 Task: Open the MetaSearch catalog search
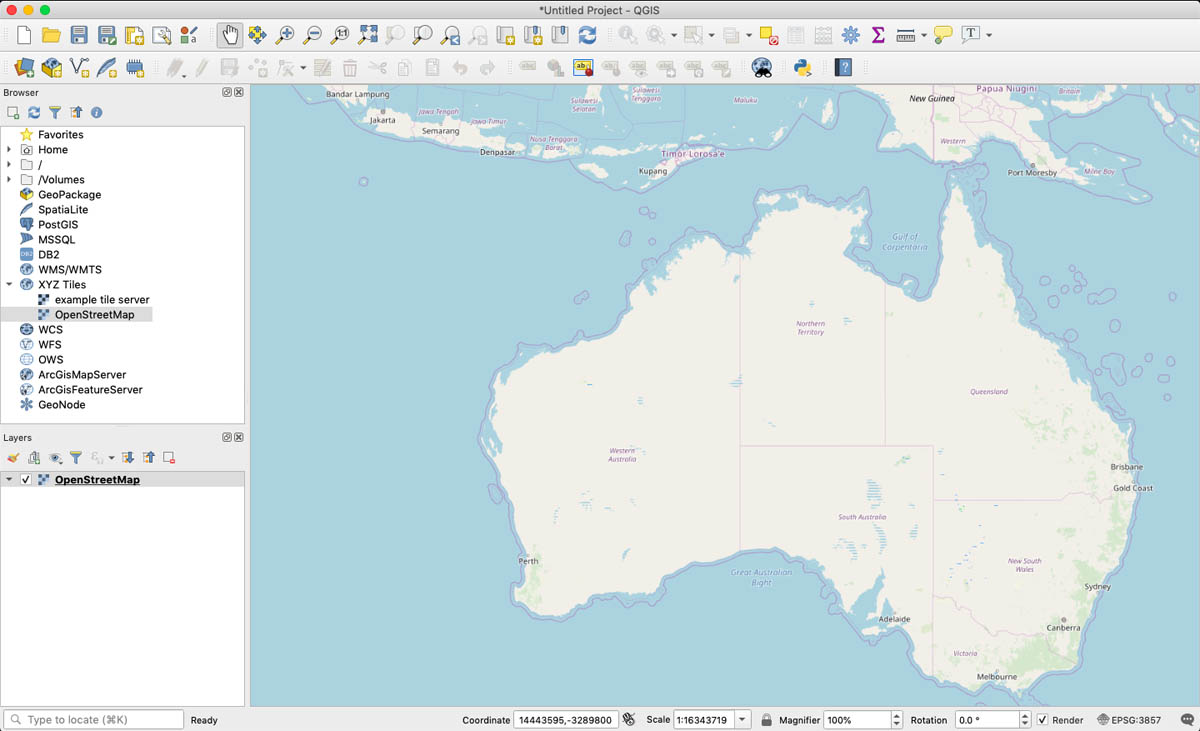click(762, 70)
